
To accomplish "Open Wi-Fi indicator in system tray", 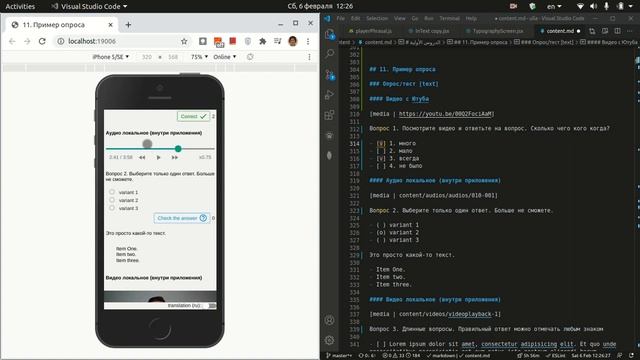I will [x=580, y=6].
